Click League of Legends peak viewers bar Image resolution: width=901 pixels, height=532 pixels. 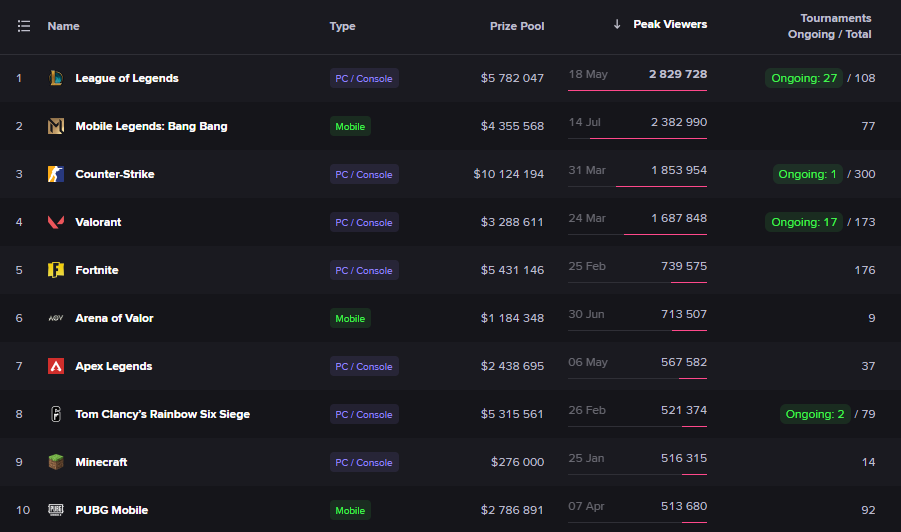tap(637, 90)
